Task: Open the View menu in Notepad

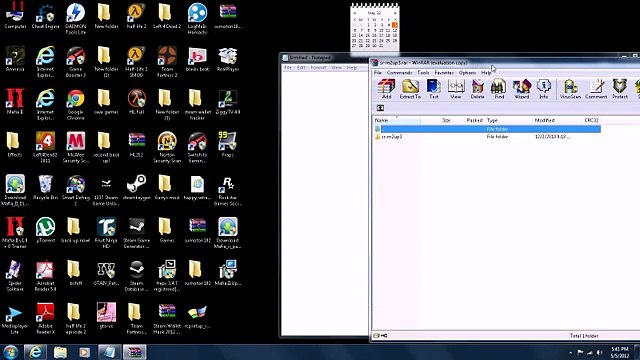Action: click(x=336, y=67)
